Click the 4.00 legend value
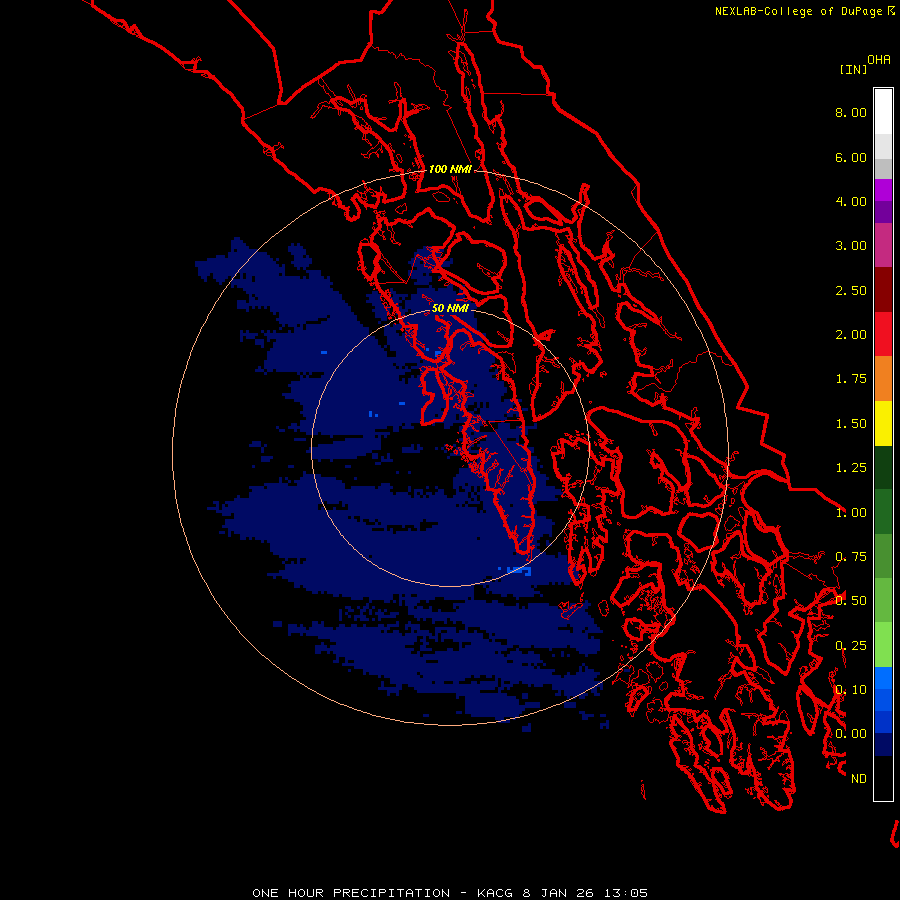Viewport: 900px width, 900px height. [x=851, y=201]
